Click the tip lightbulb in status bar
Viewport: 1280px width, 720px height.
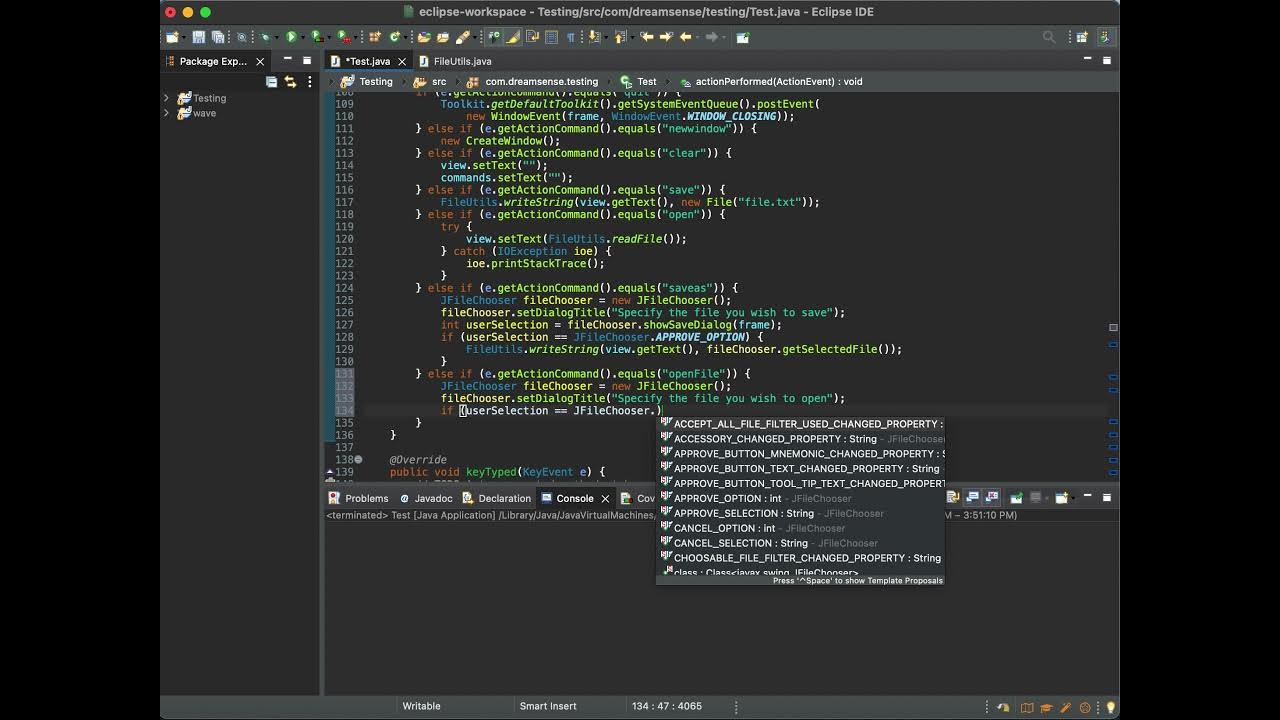1110,707
